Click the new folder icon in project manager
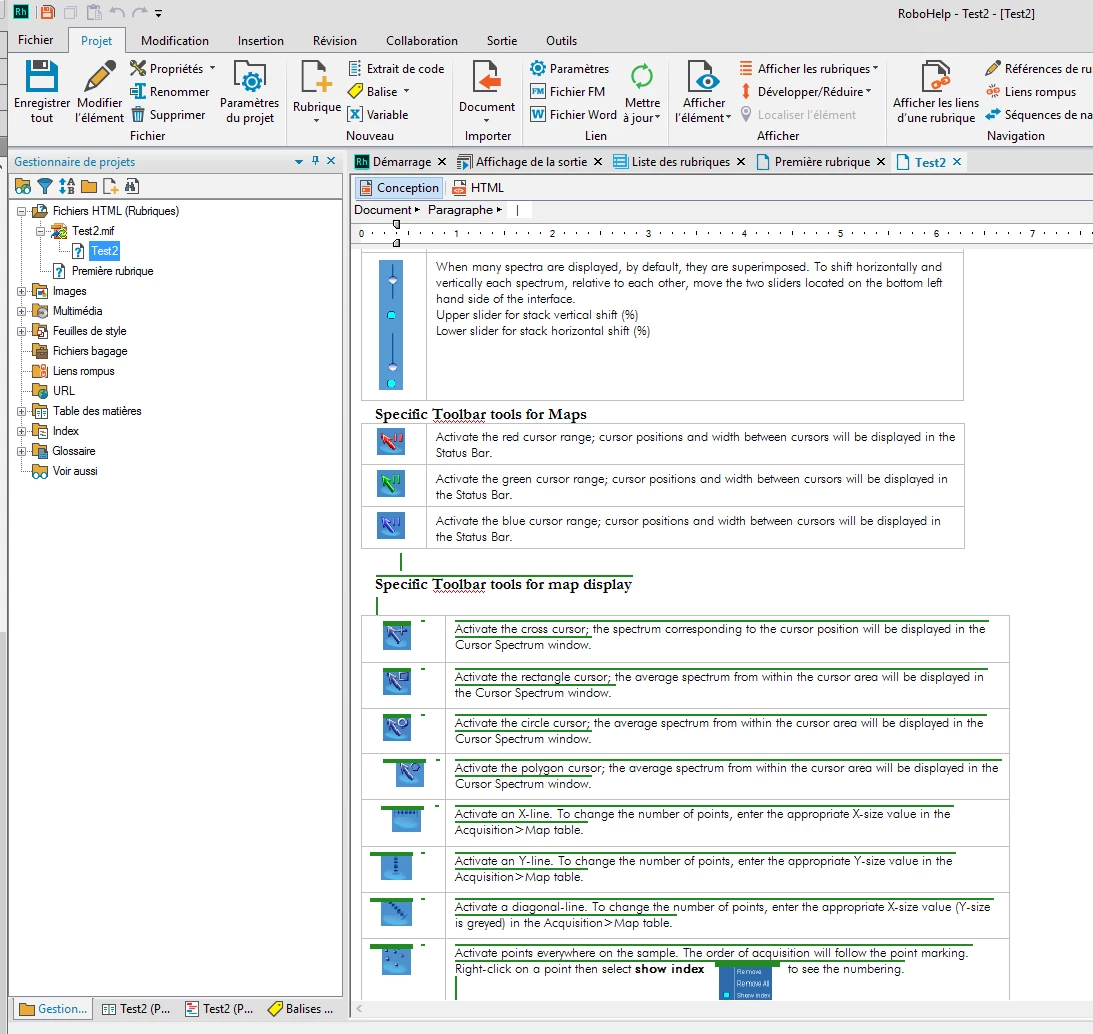 point(89,186)
